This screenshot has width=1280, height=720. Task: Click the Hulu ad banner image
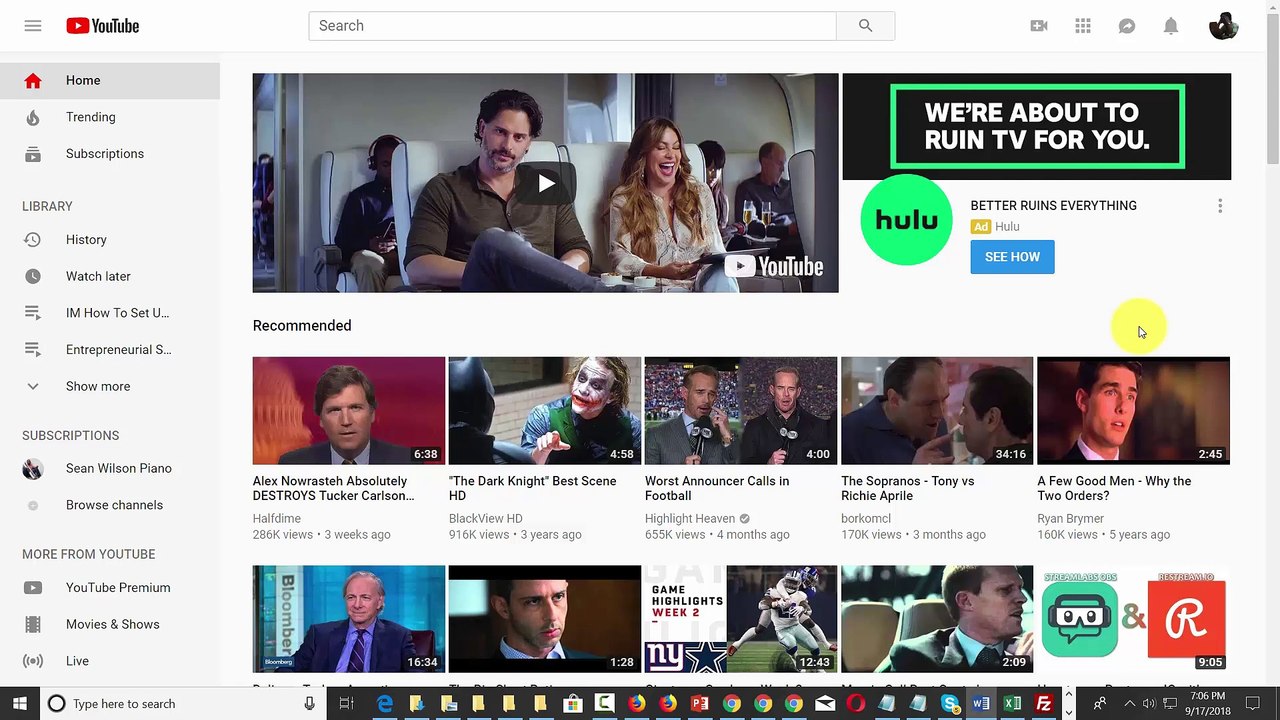pyautogui.click(x=1037, y=126)
